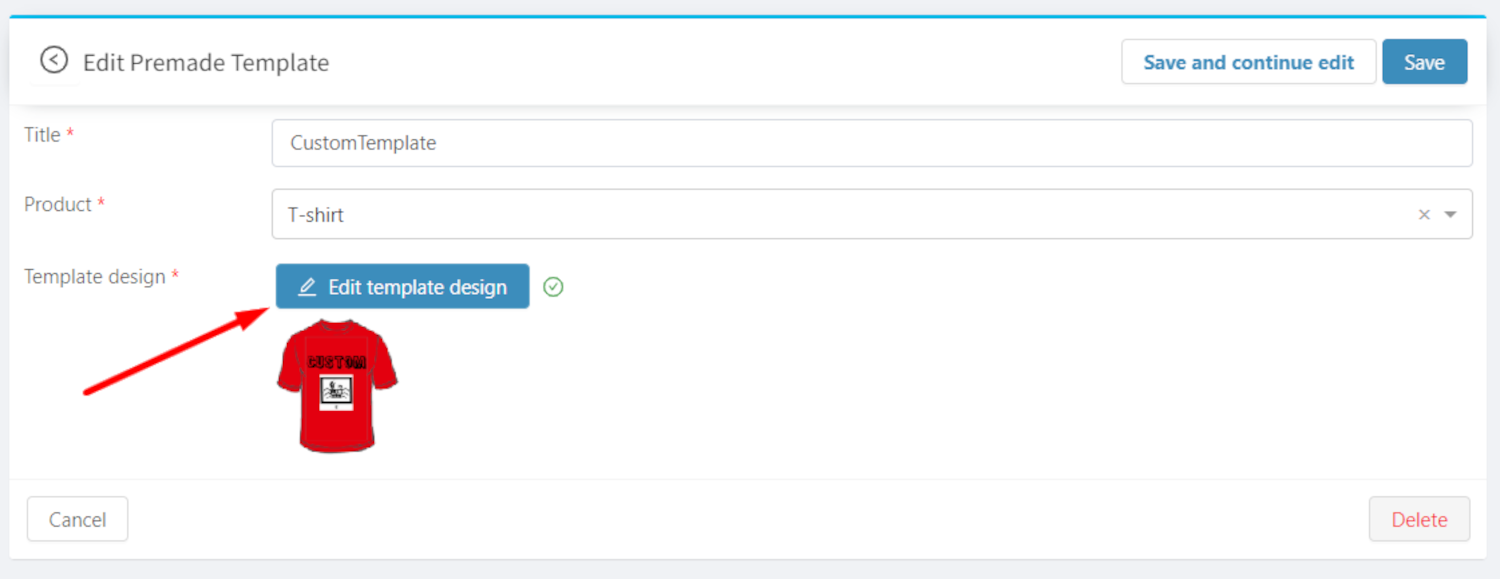Image resolution: width=1500 pixels, height=579 pixels.
Task: Click the back arrow circle icon
Action: (x=54, y=61)
